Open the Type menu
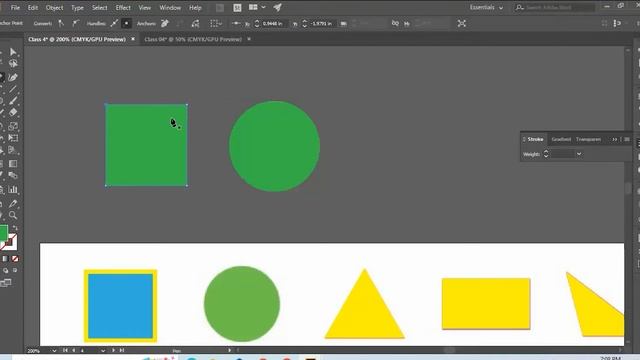Image resolution: width=640 pixels, height=360 pixels. click(77, 8)
